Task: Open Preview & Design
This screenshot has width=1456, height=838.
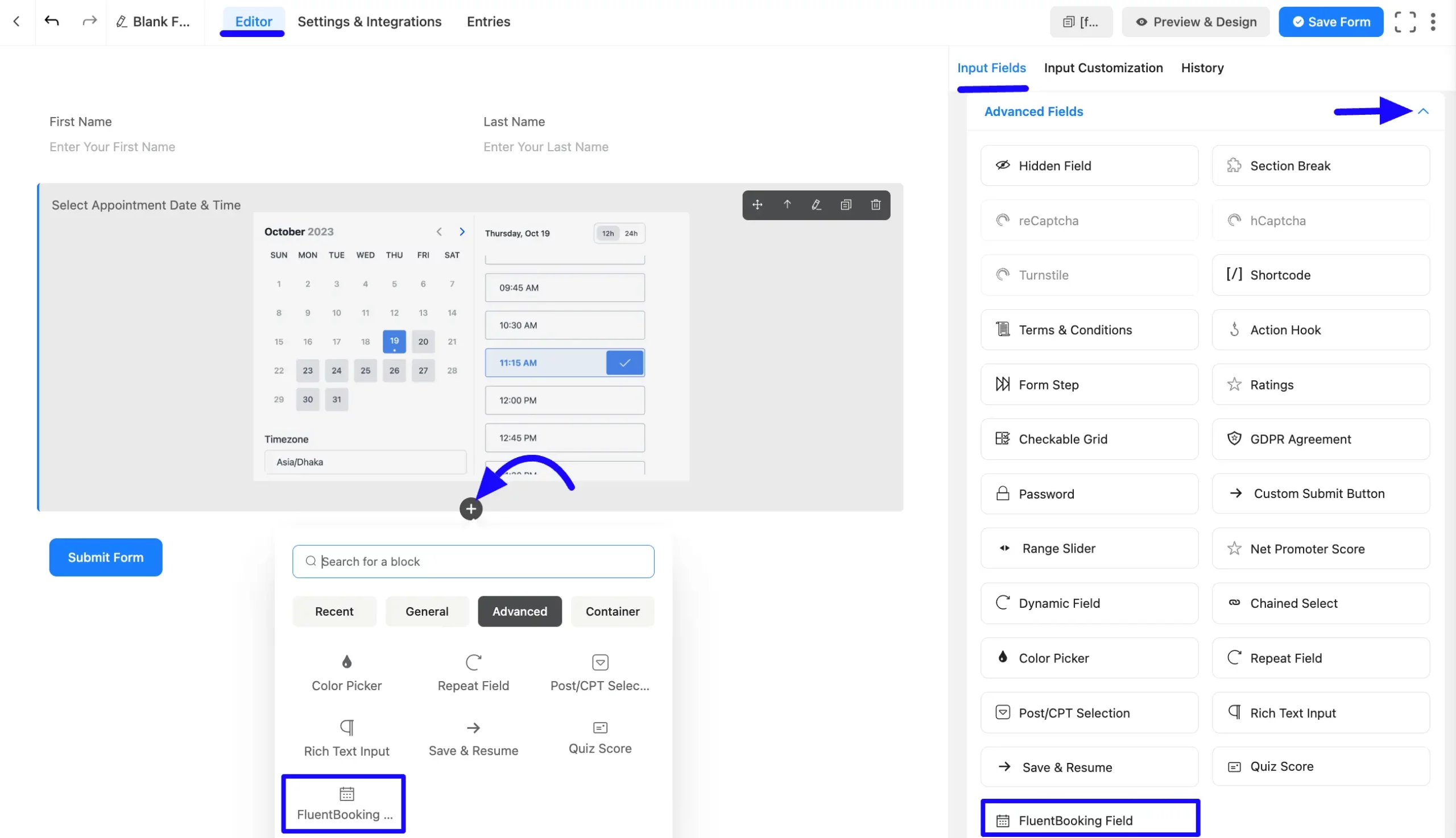Action: pos(1195,22)
